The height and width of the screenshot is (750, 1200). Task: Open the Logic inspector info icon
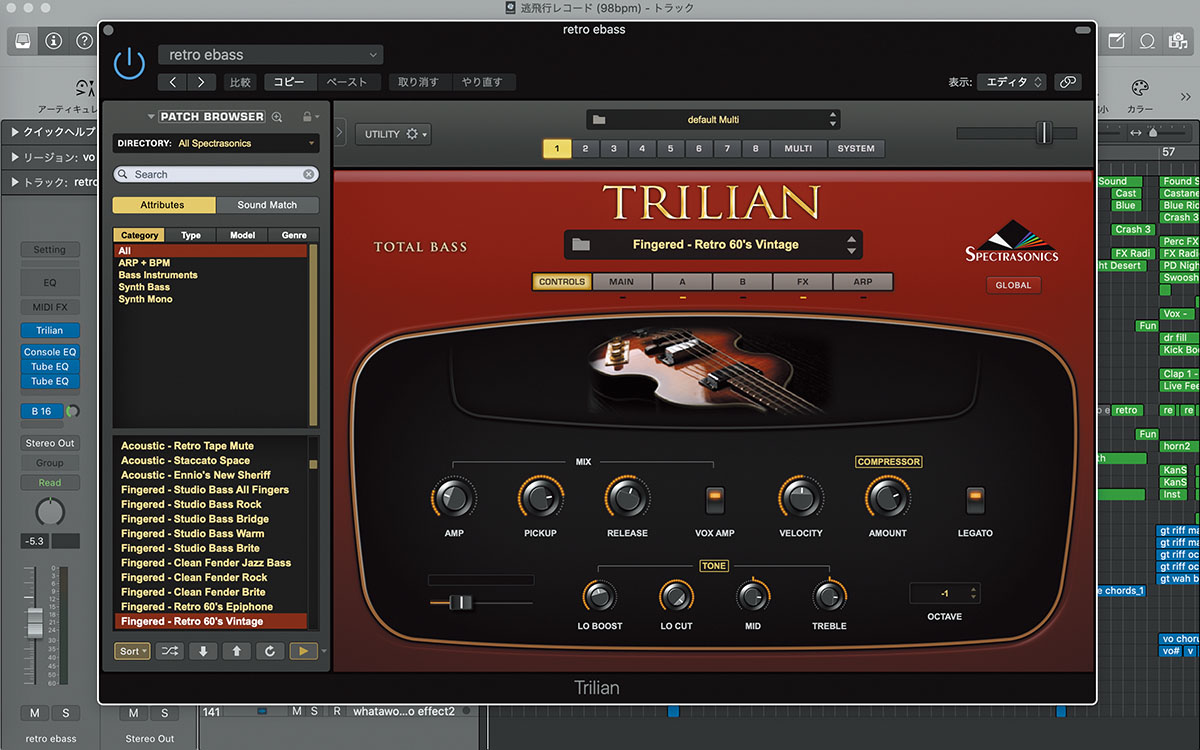54,41
